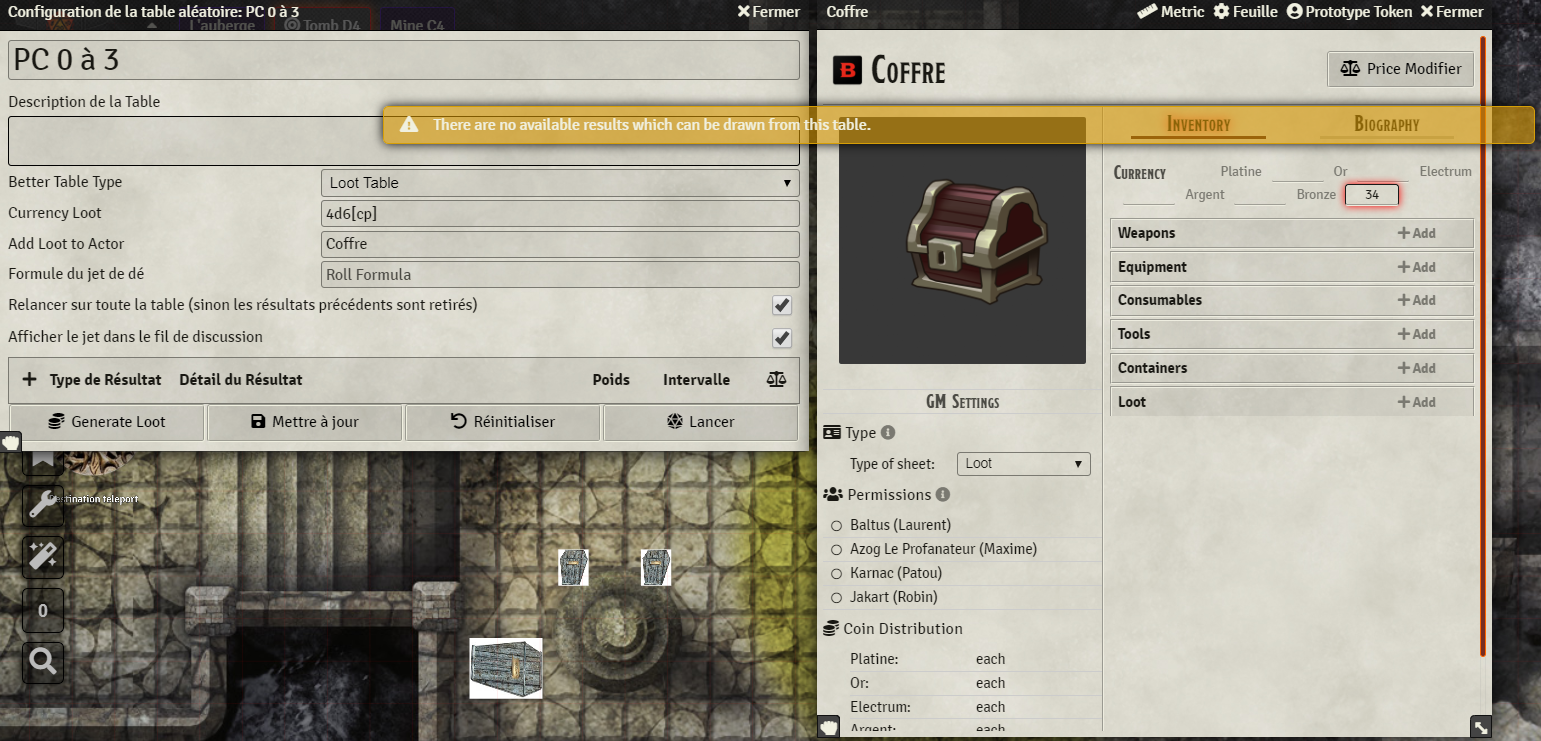Open the 'Type of sheet' Loot dropdown

click(x=1022, y=463)
